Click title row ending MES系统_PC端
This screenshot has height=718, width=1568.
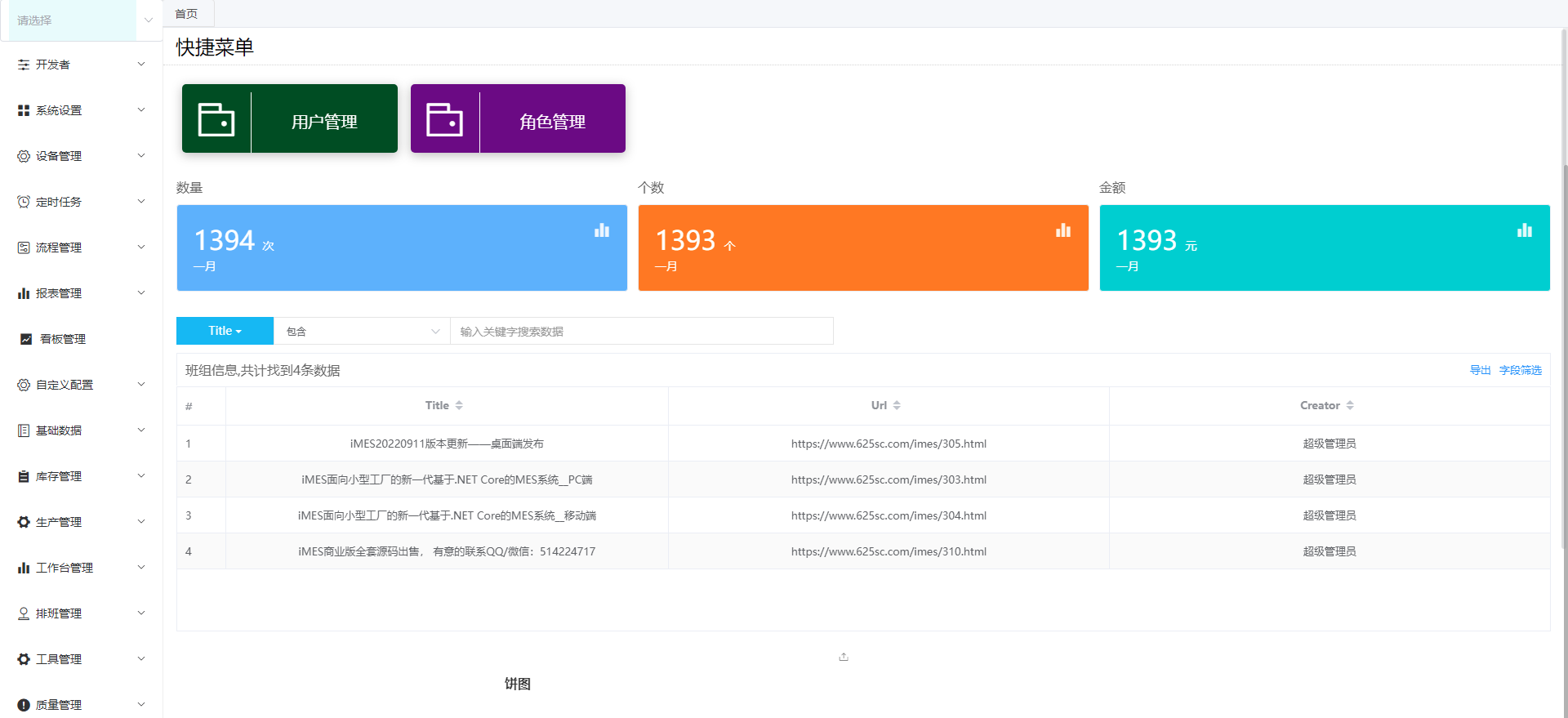tap(447, 479)
